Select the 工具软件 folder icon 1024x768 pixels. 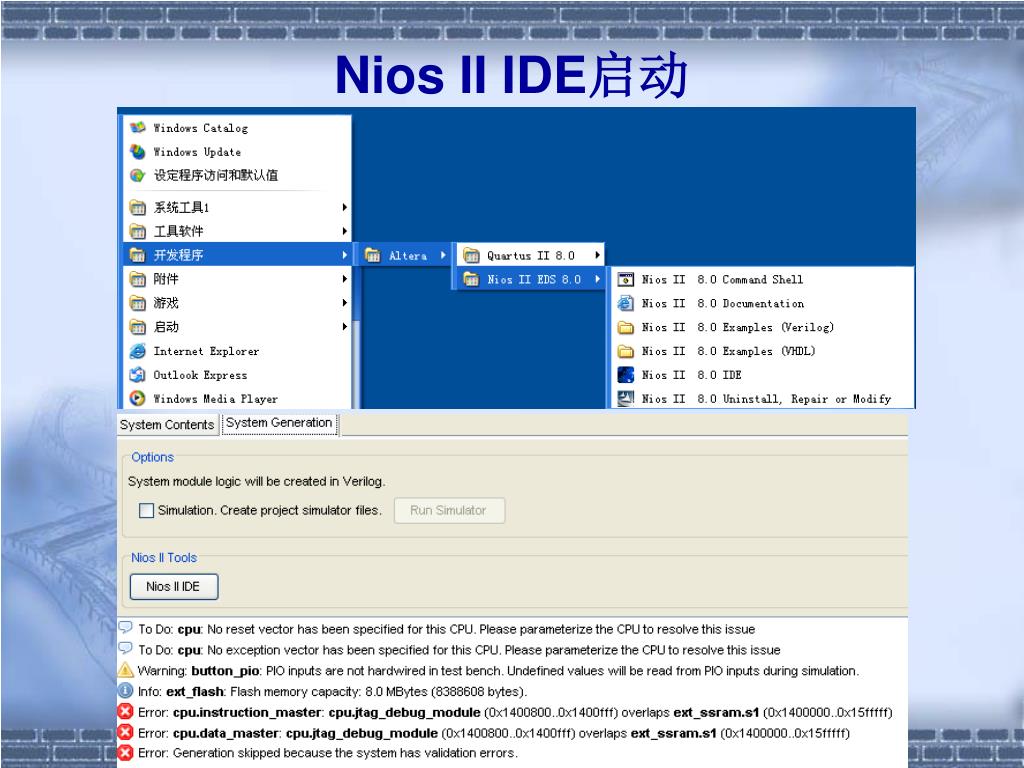pos(137,231)
